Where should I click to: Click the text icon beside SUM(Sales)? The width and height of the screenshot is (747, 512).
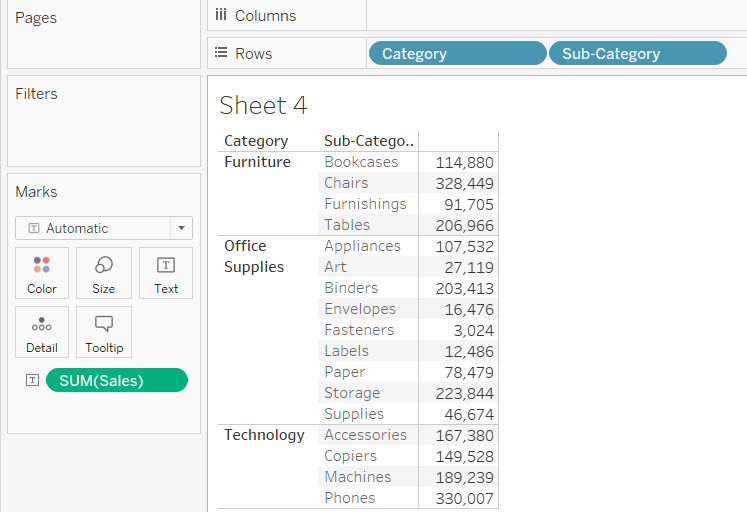[x=33, y=380]
